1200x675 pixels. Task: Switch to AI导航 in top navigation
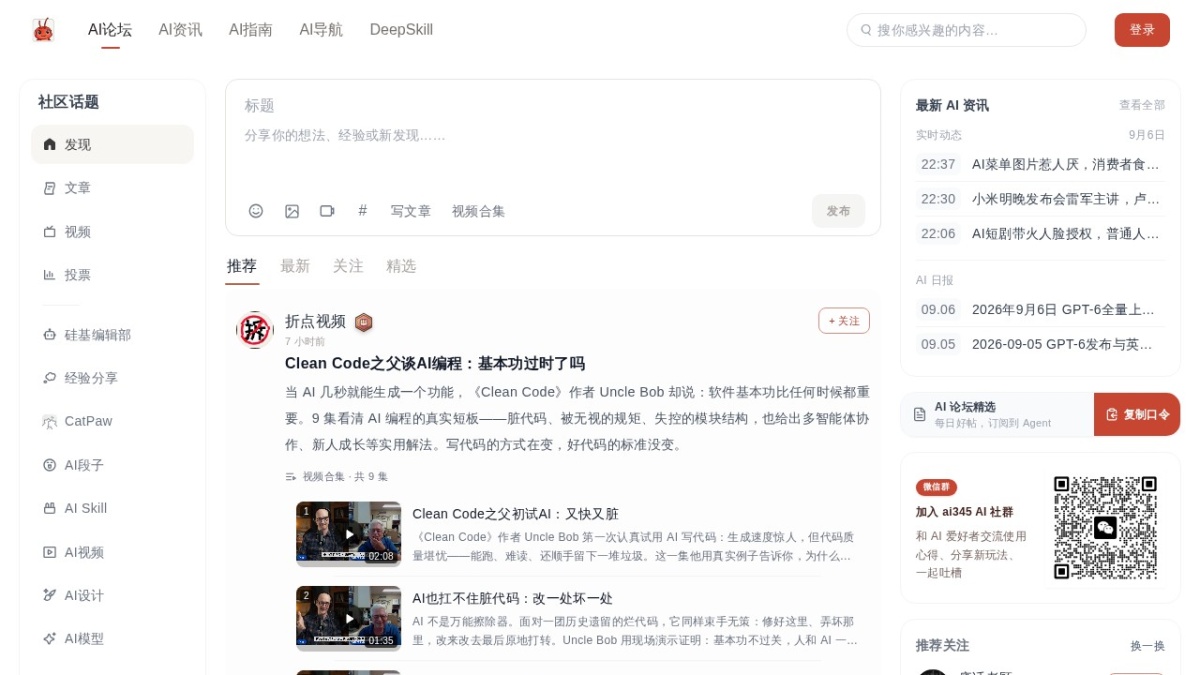pyautogui.click(x=321, y=30)
